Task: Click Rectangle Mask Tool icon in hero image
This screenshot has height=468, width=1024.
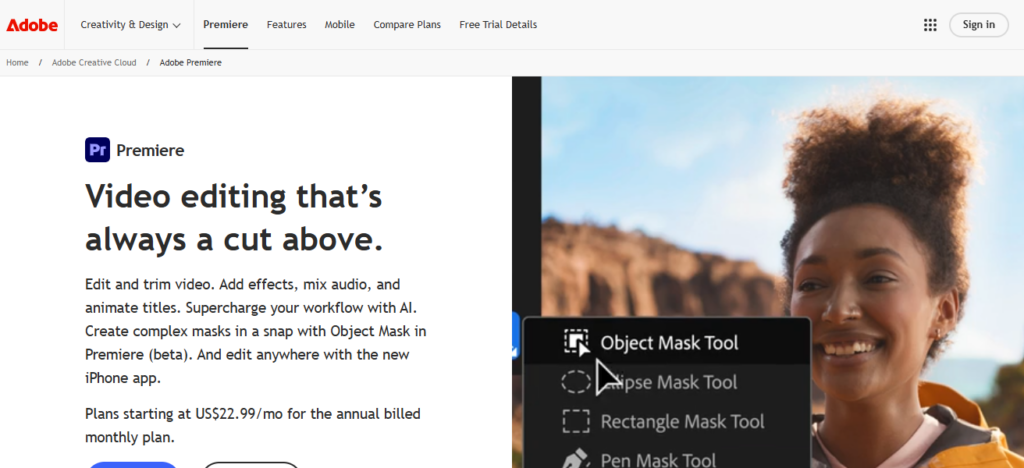Action: pos(576,421)
